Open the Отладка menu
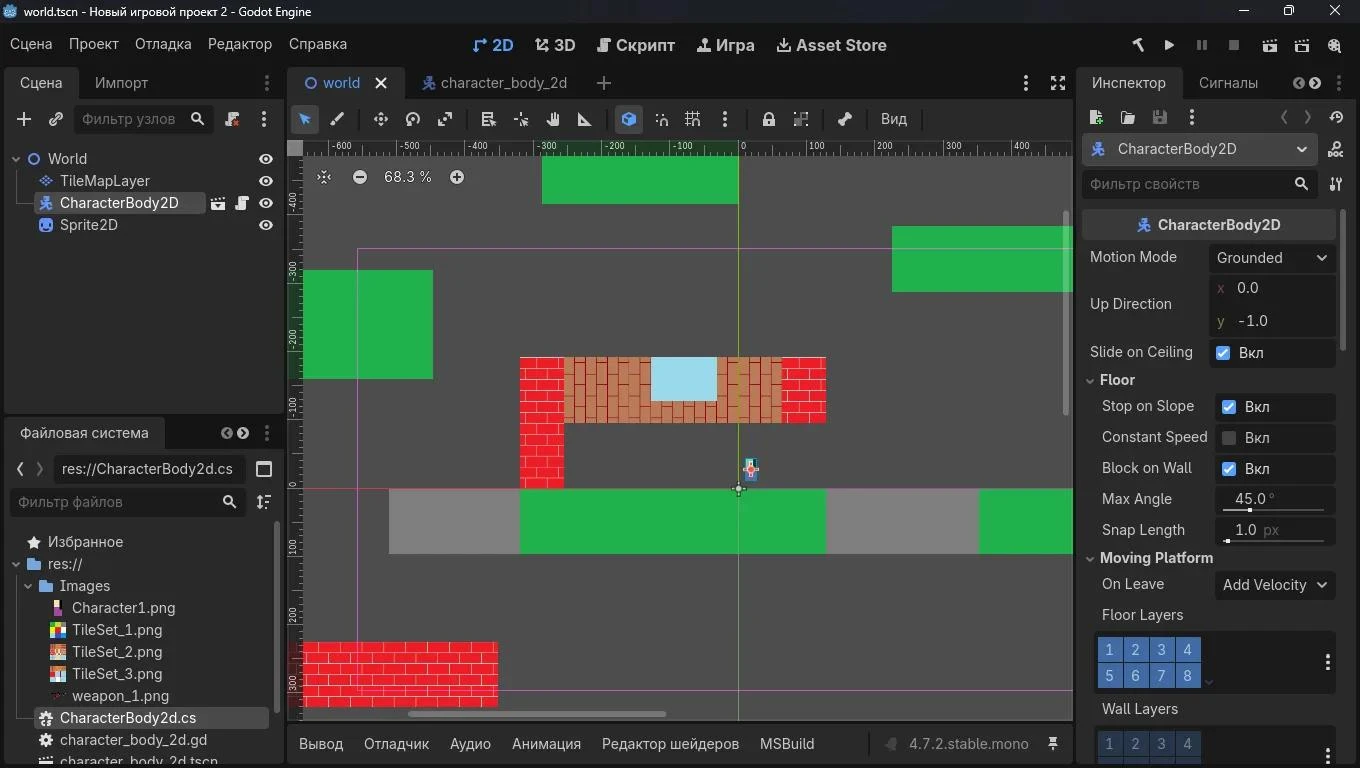Screen dimensions: 1360x768 click(163, 44)
